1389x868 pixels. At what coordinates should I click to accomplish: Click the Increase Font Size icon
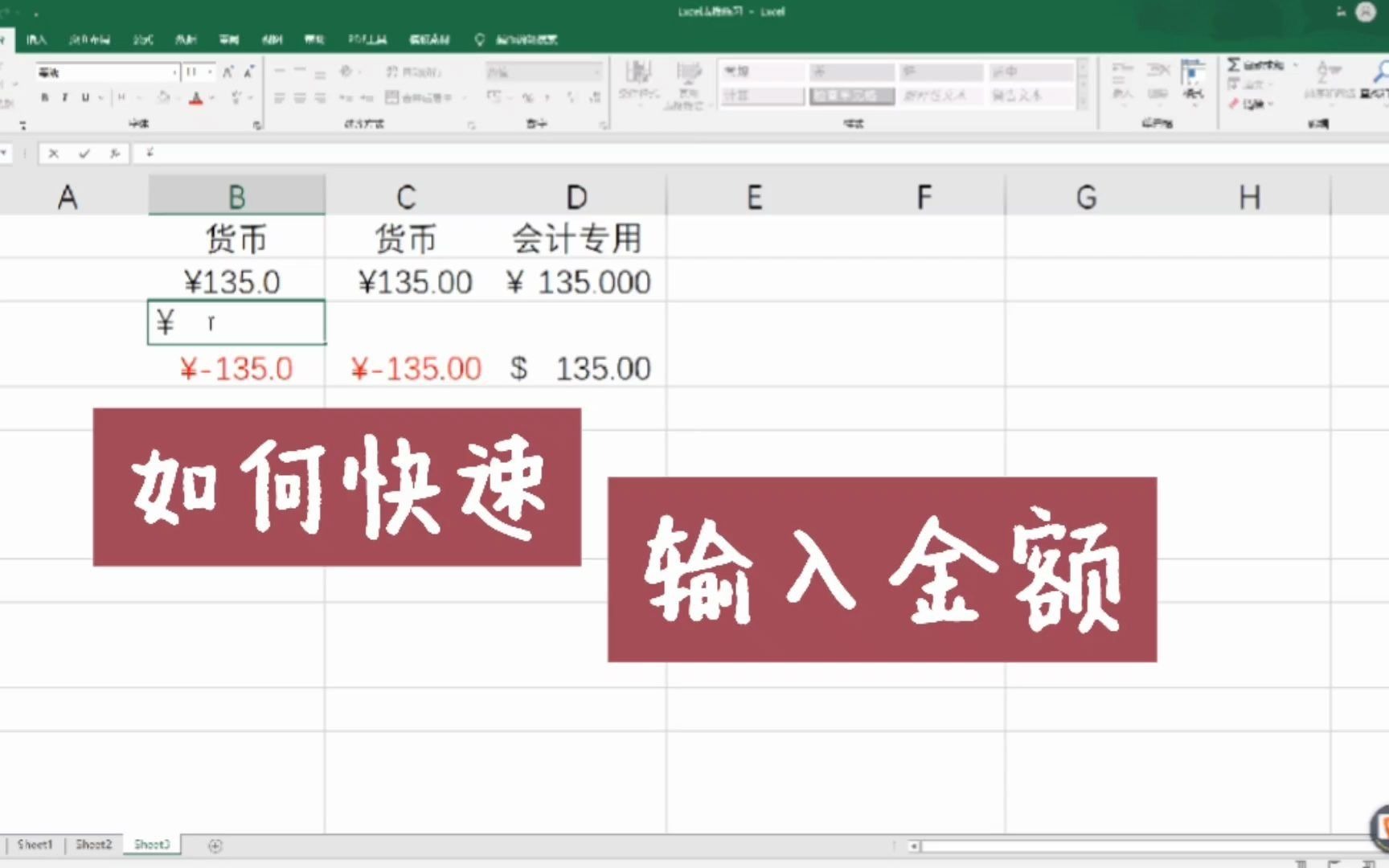[228, 72]
